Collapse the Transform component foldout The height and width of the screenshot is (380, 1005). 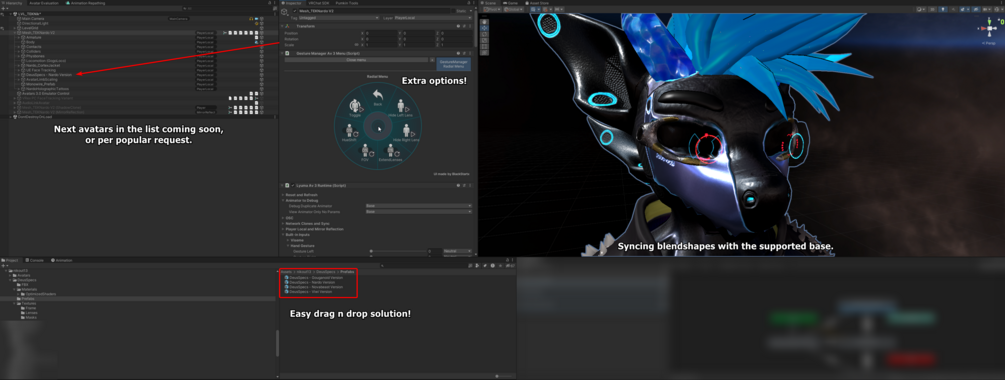(x=283, y=26)
